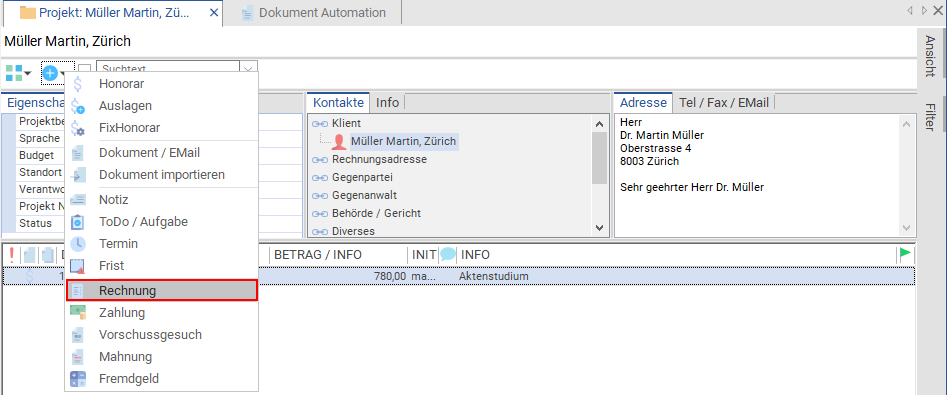Click the Termin clock icon

pos(78,244)
